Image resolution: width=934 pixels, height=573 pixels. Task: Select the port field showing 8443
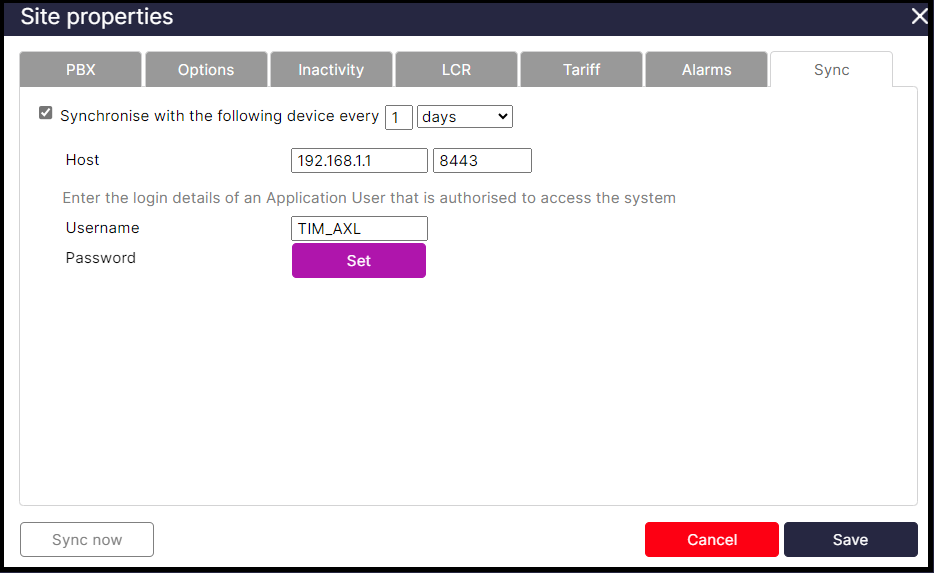(x=481, y=161)
